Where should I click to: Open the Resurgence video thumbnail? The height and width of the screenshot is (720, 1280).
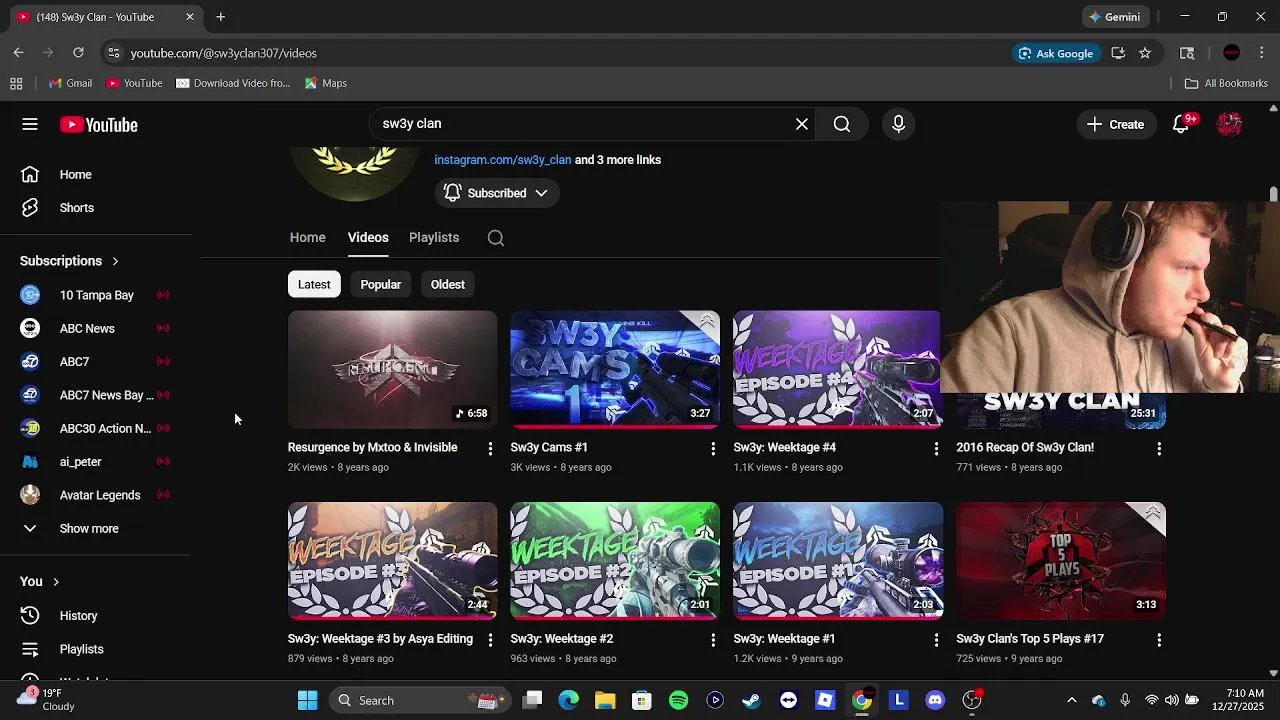(x=392, y=370)
